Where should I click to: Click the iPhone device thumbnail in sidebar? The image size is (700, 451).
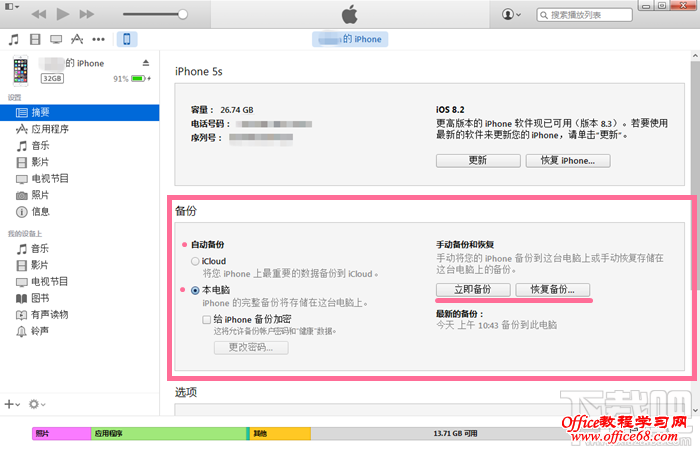21,71
